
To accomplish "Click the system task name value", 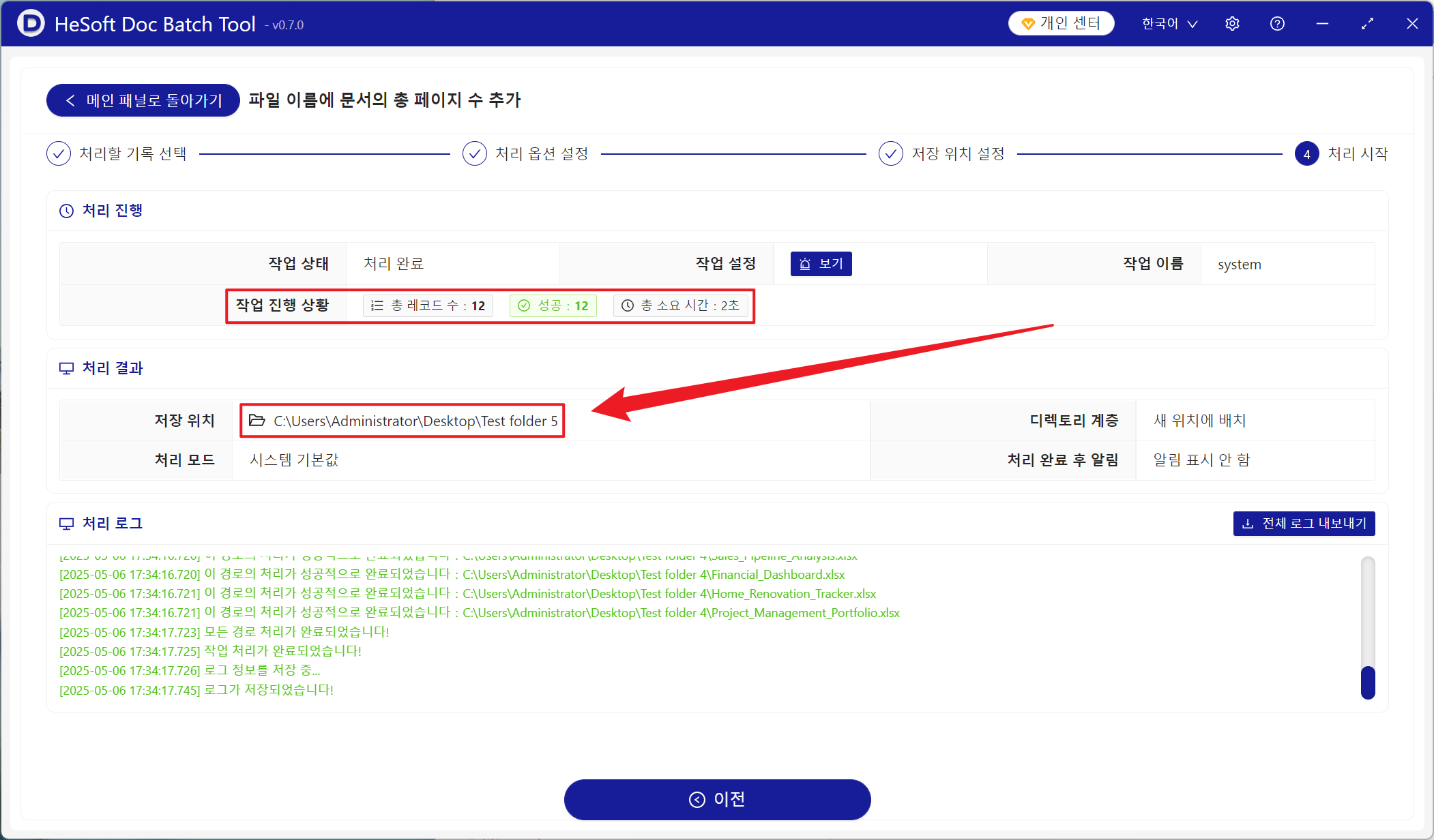I will 1240,265.
